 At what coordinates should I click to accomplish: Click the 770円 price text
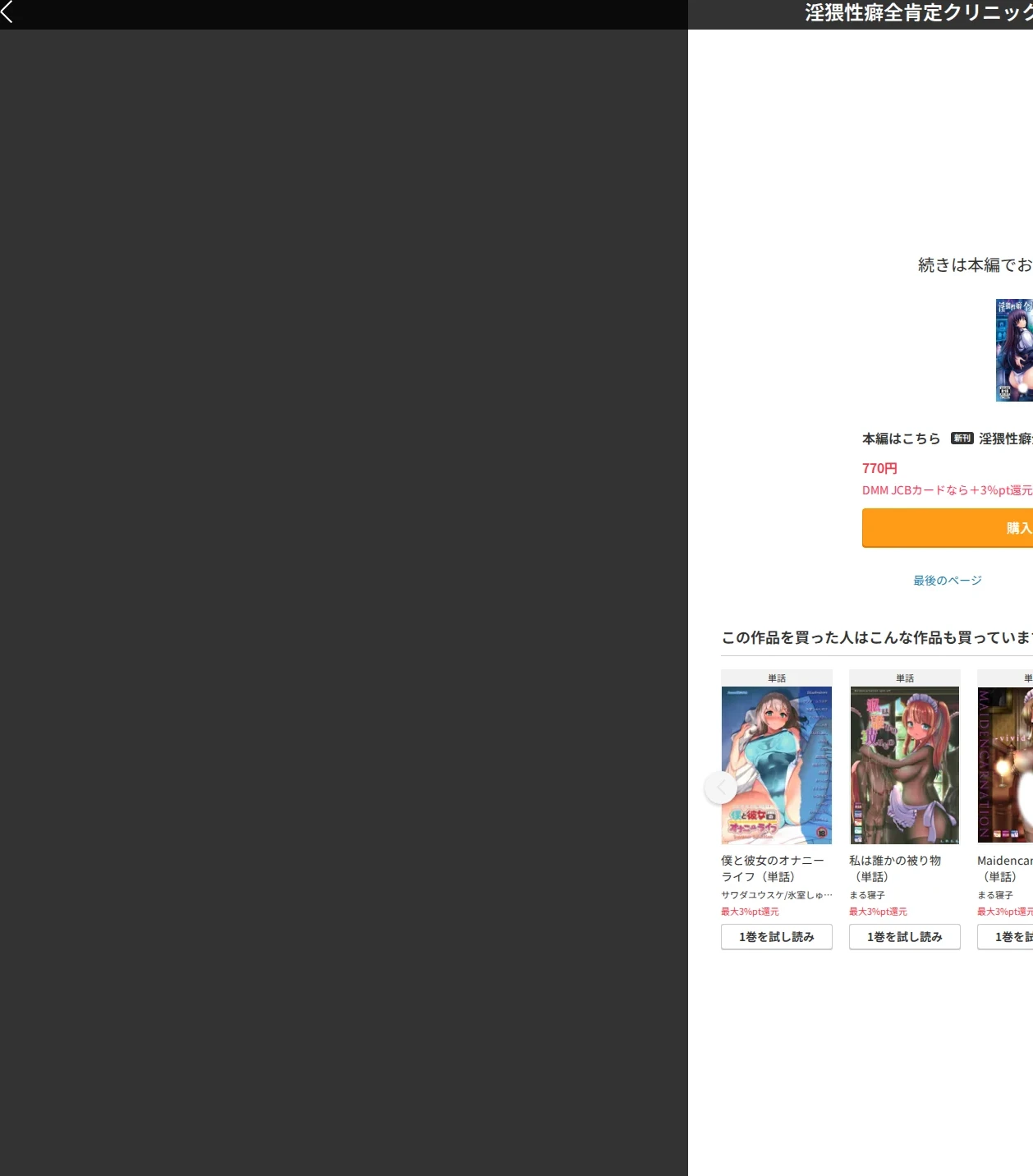click(879, 468)
